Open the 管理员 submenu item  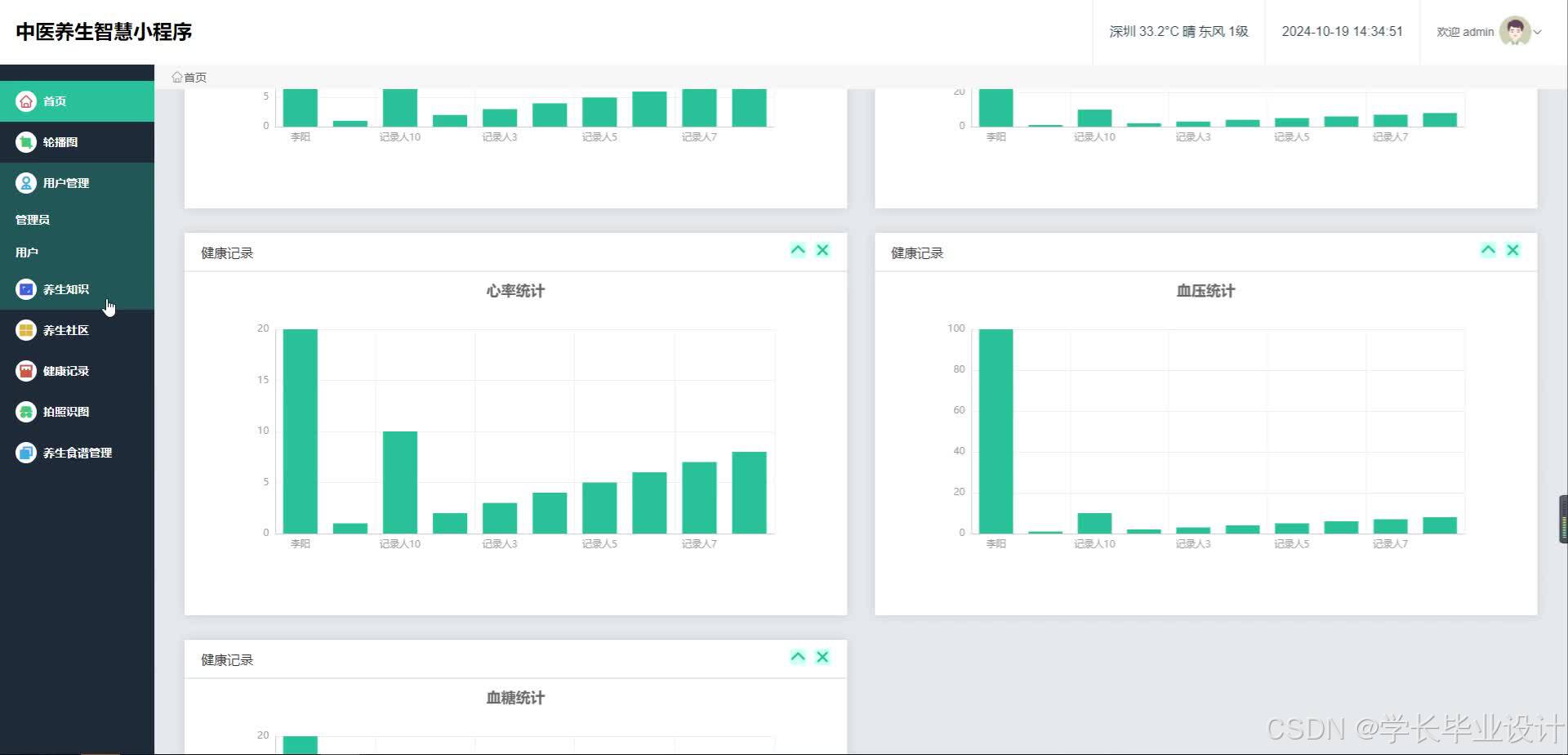(33, 220)
